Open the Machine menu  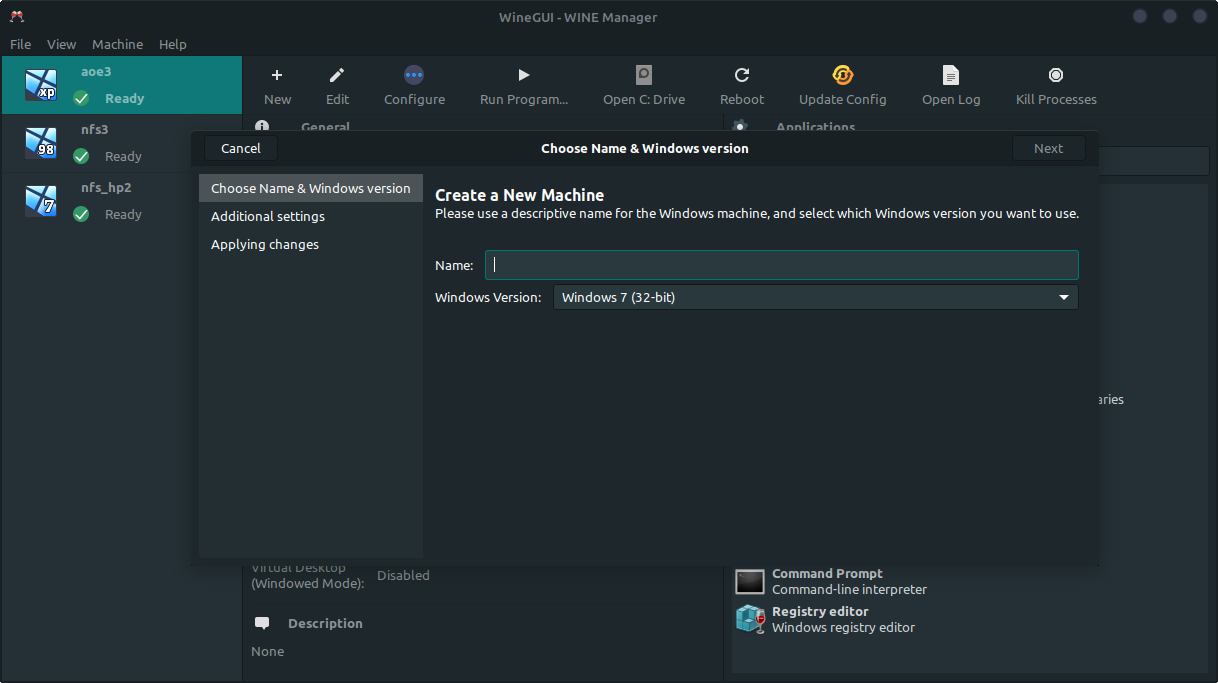(117, 44)
